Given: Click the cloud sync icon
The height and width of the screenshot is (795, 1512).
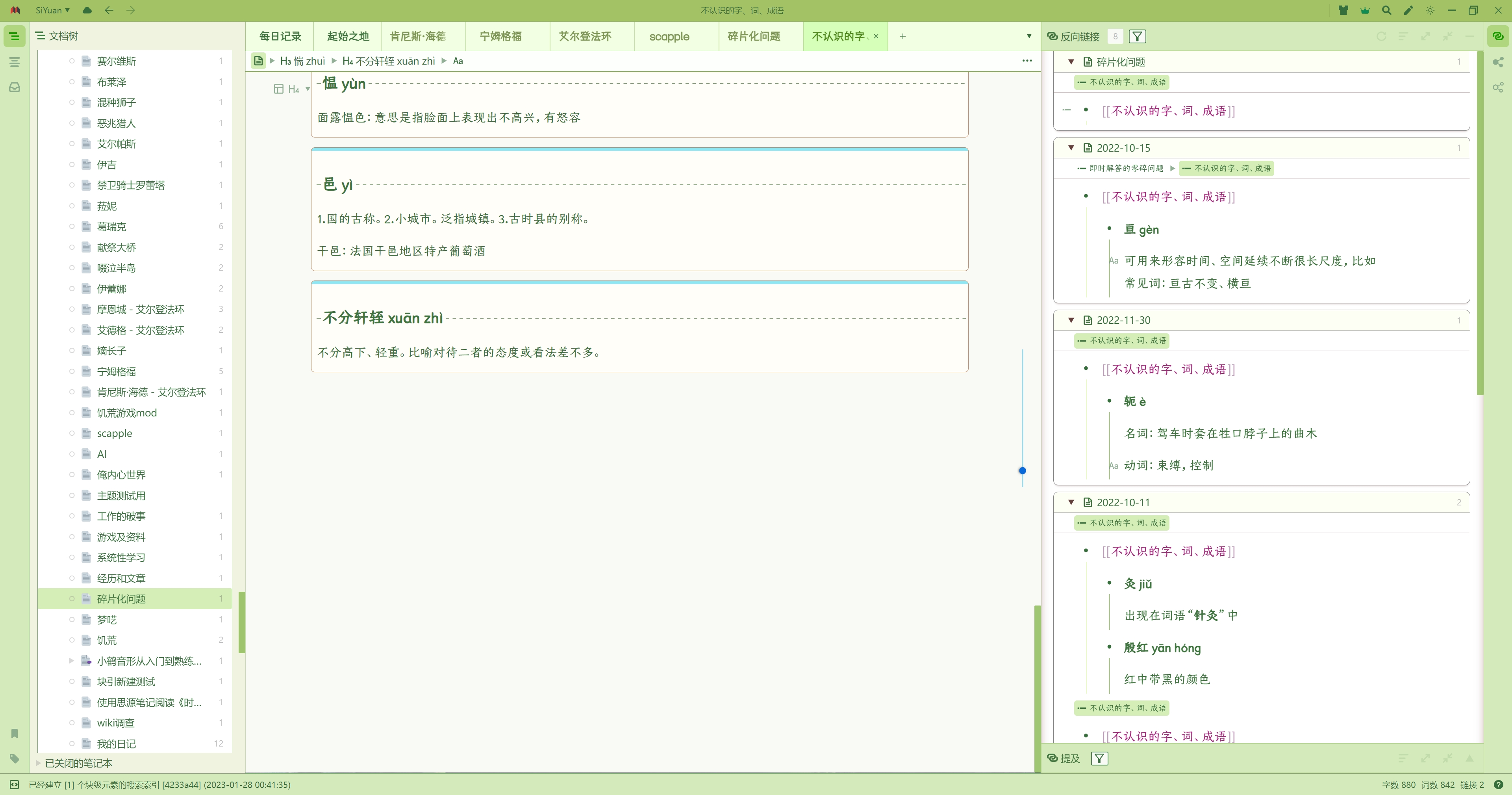Looking at the screenshot, I should [87, 10].
